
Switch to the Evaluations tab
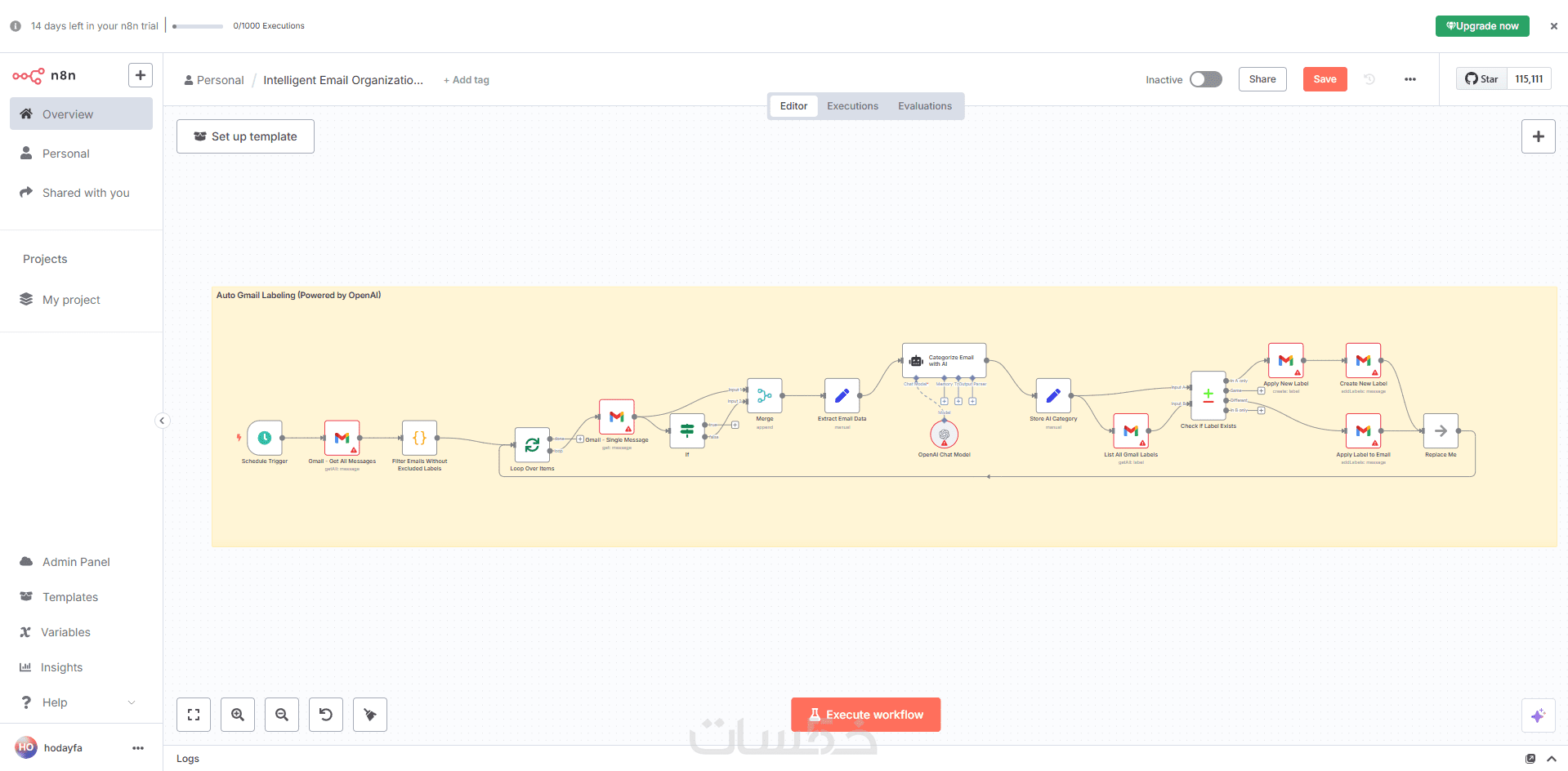pyautogui.click(x=924, y=106)
